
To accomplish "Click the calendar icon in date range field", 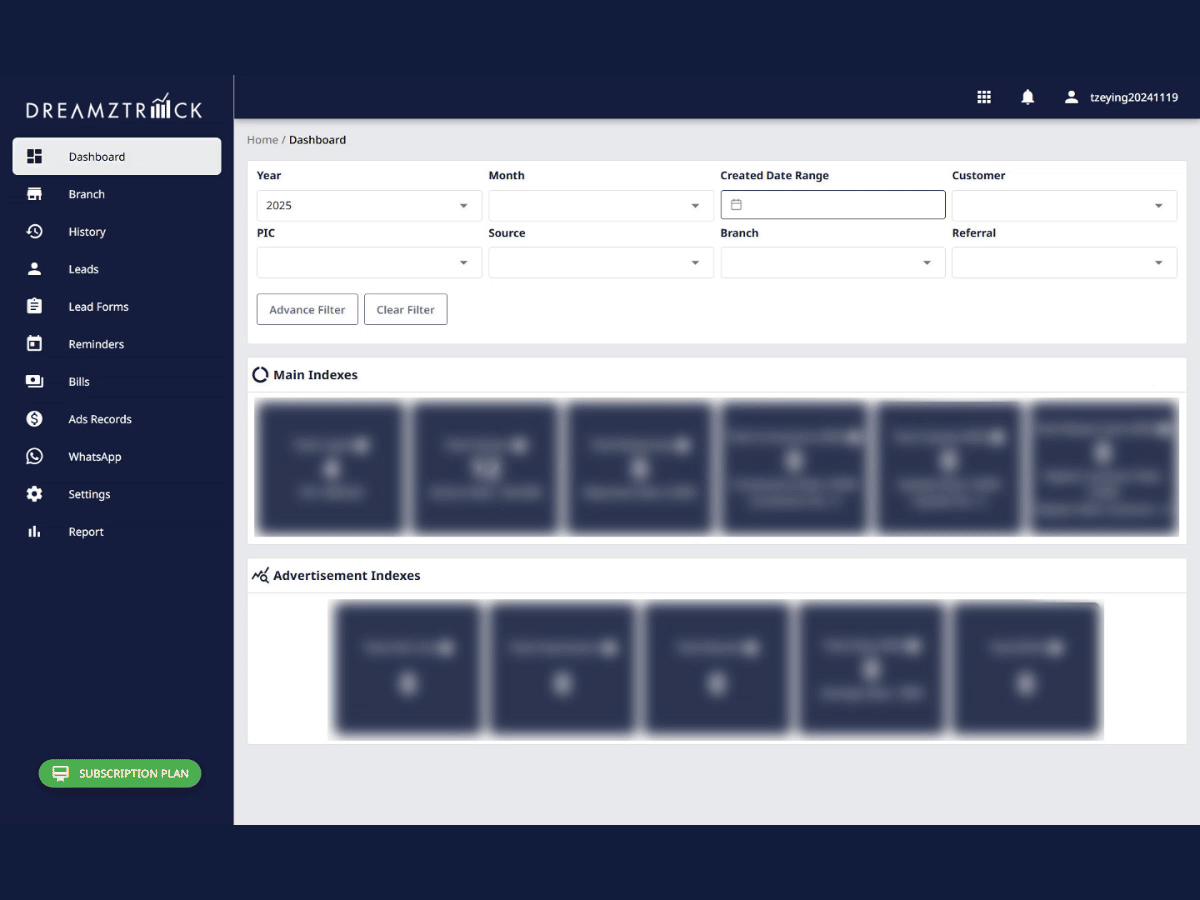I will point(736,205).
